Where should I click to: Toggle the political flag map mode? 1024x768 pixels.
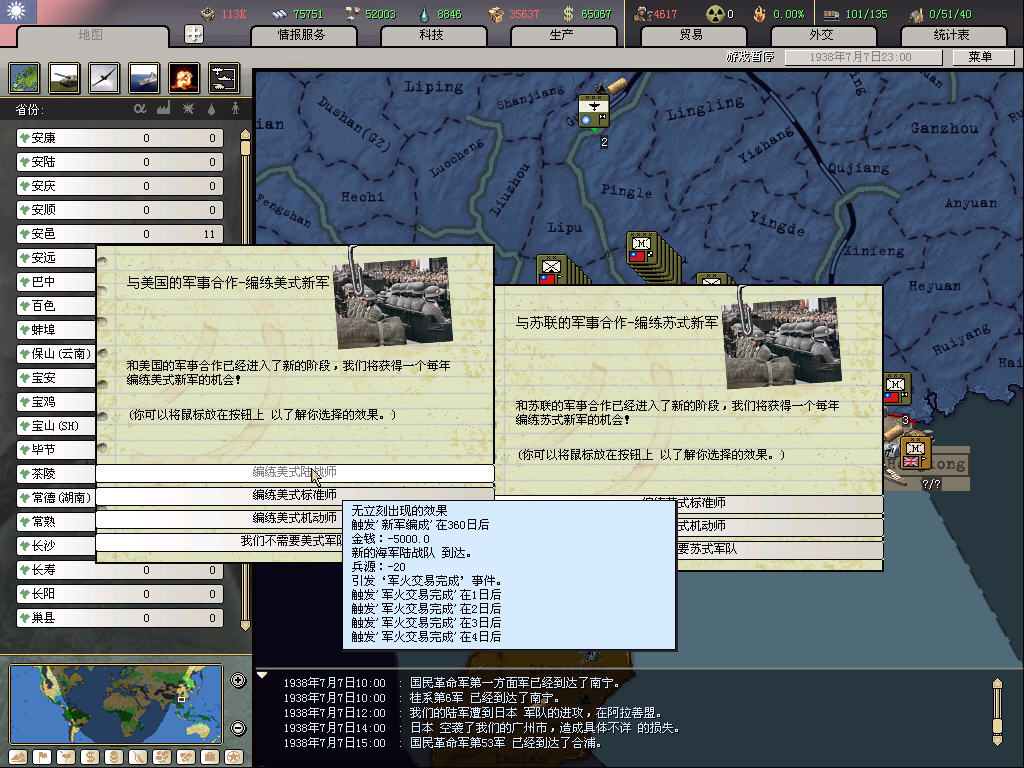pos(40,756)
